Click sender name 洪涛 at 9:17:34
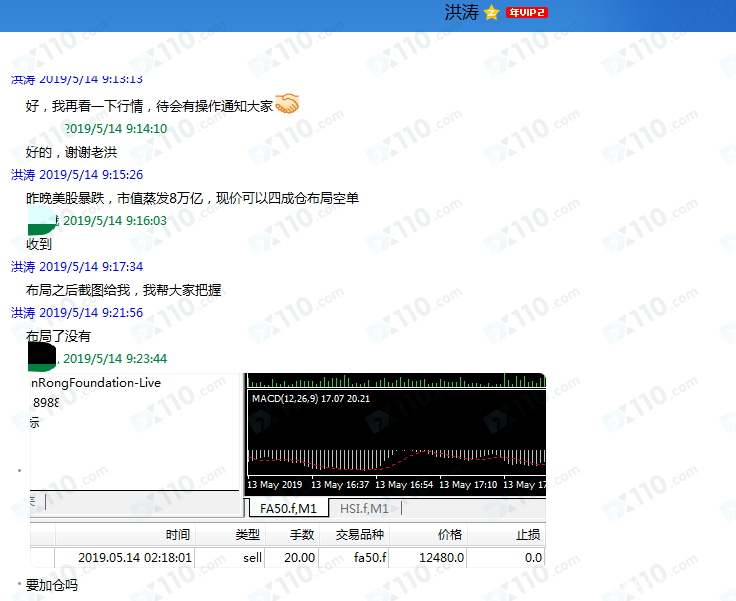Image resolution: width=736 pixels, height=601 pixels. [23, 267]
